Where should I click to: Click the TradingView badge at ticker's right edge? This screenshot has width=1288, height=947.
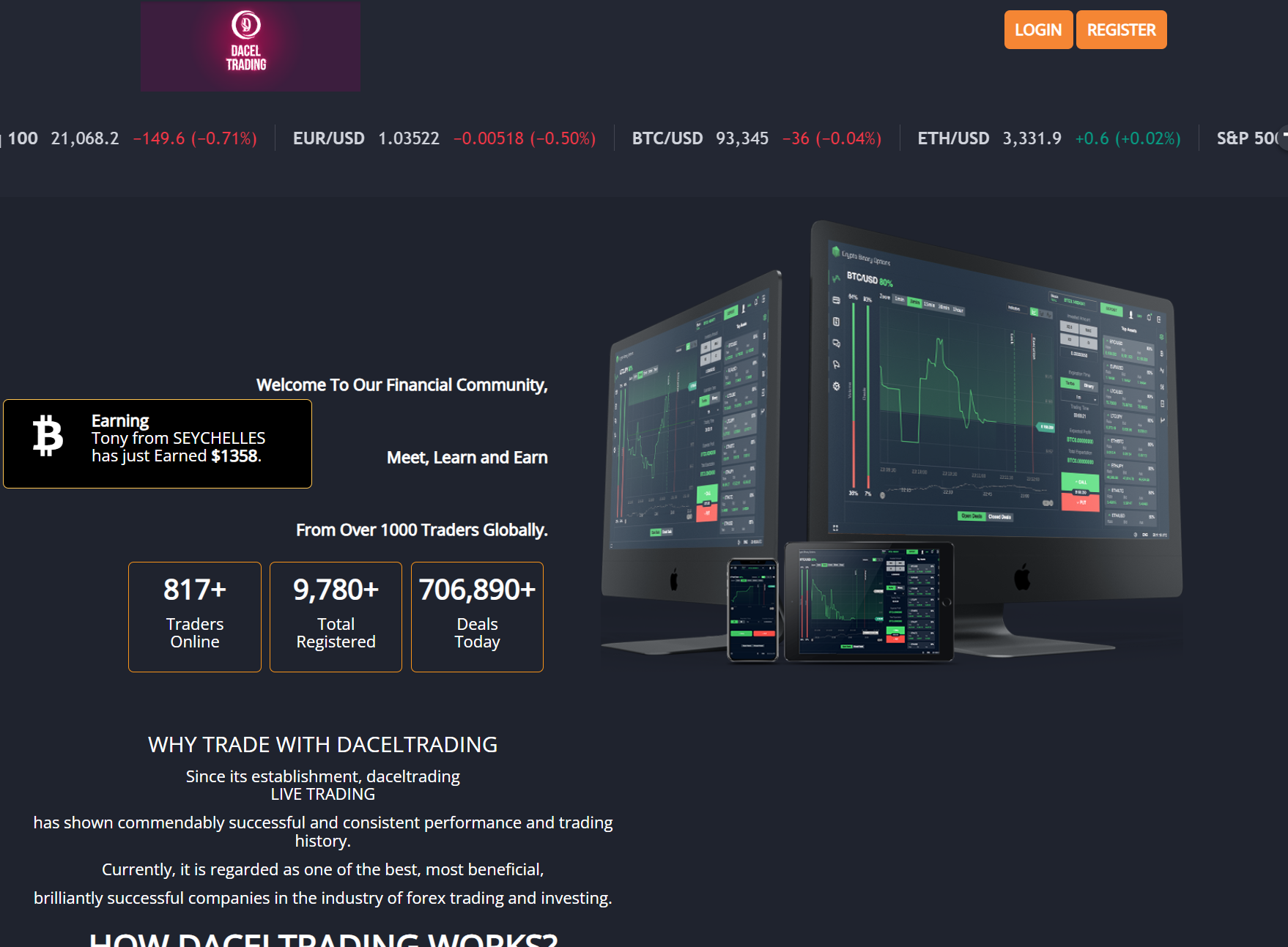[x=1282, y=138]
